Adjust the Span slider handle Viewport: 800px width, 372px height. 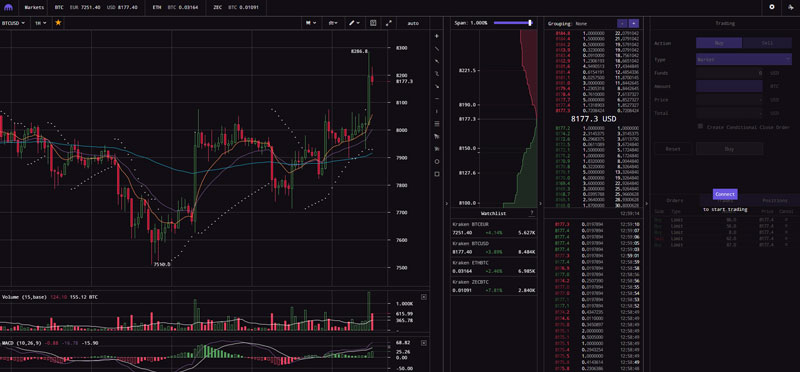click(531, 23)
